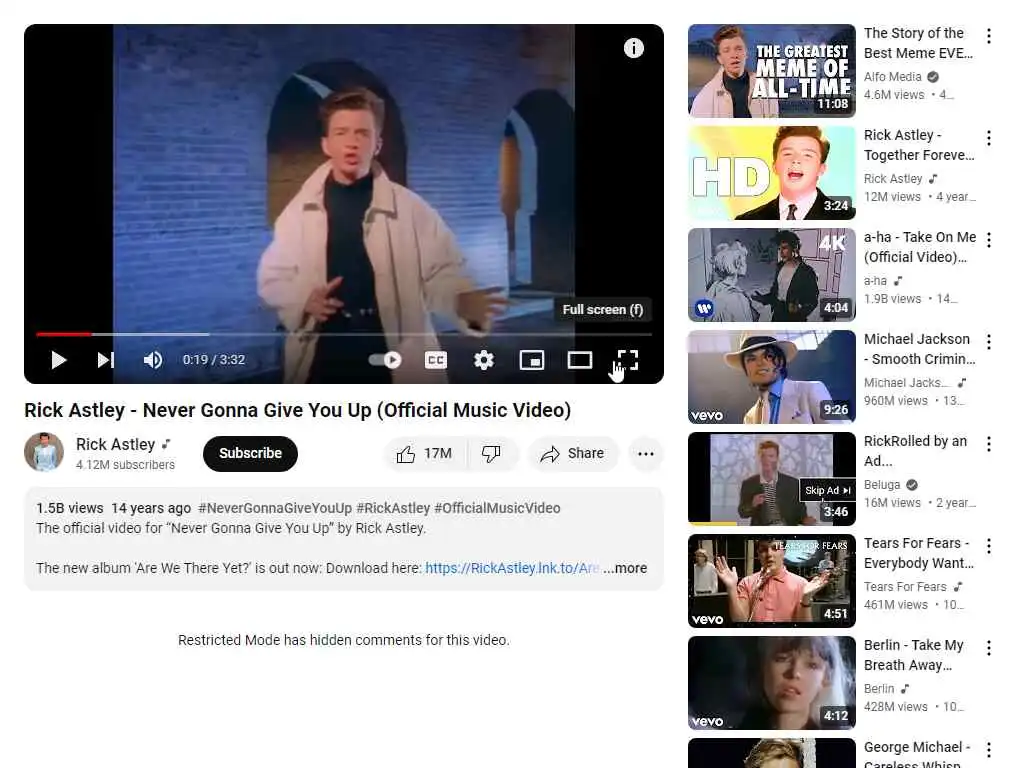Open title 'Michael Jackson - Smooth Criminal'
The width and height of the screenshot is (1024, 768).
[x=920, y=349]
